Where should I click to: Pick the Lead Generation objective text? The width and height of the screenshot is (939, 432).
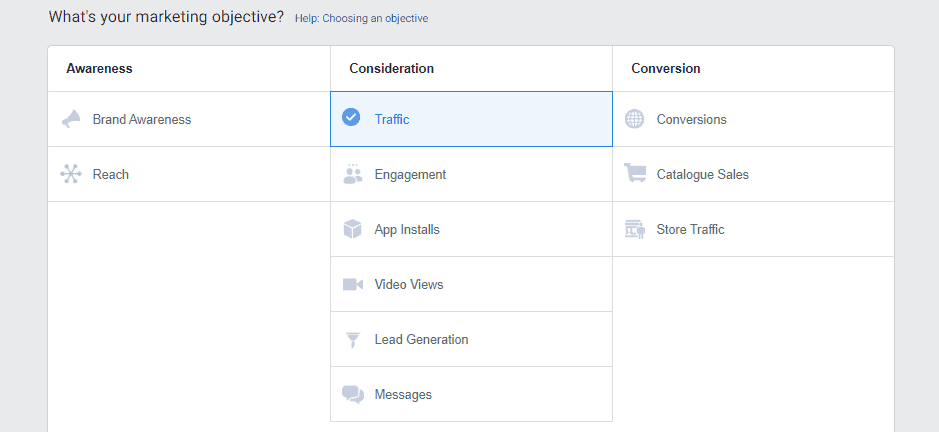tap(422, 339)
